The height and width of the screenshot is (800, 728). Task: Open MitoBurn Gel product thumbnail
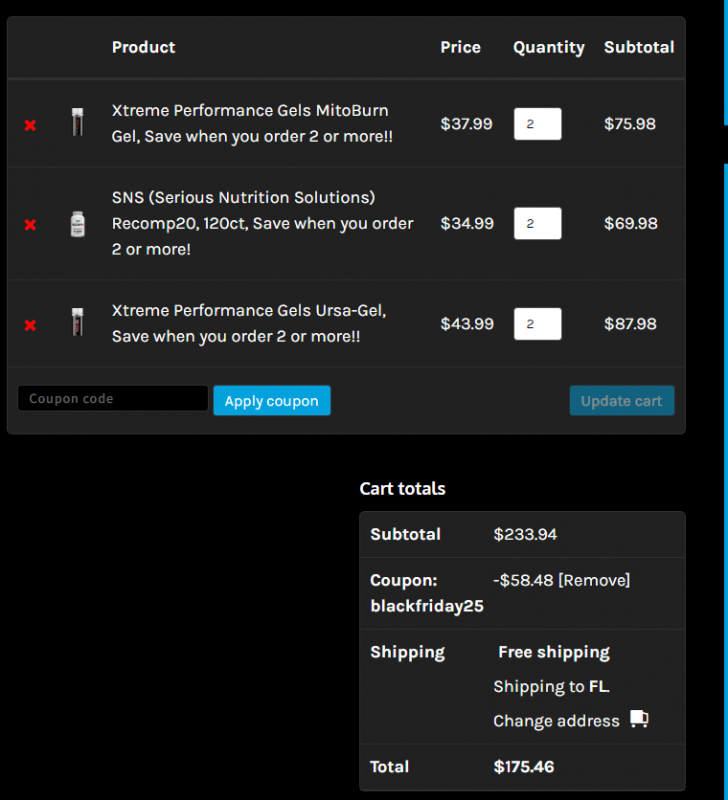tap(78, 122)
